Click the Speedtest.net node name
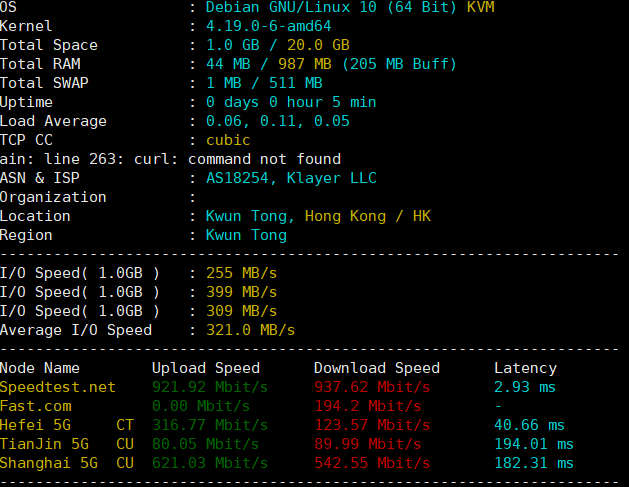This screenshot has height=487, width=629. click(58, 388)
